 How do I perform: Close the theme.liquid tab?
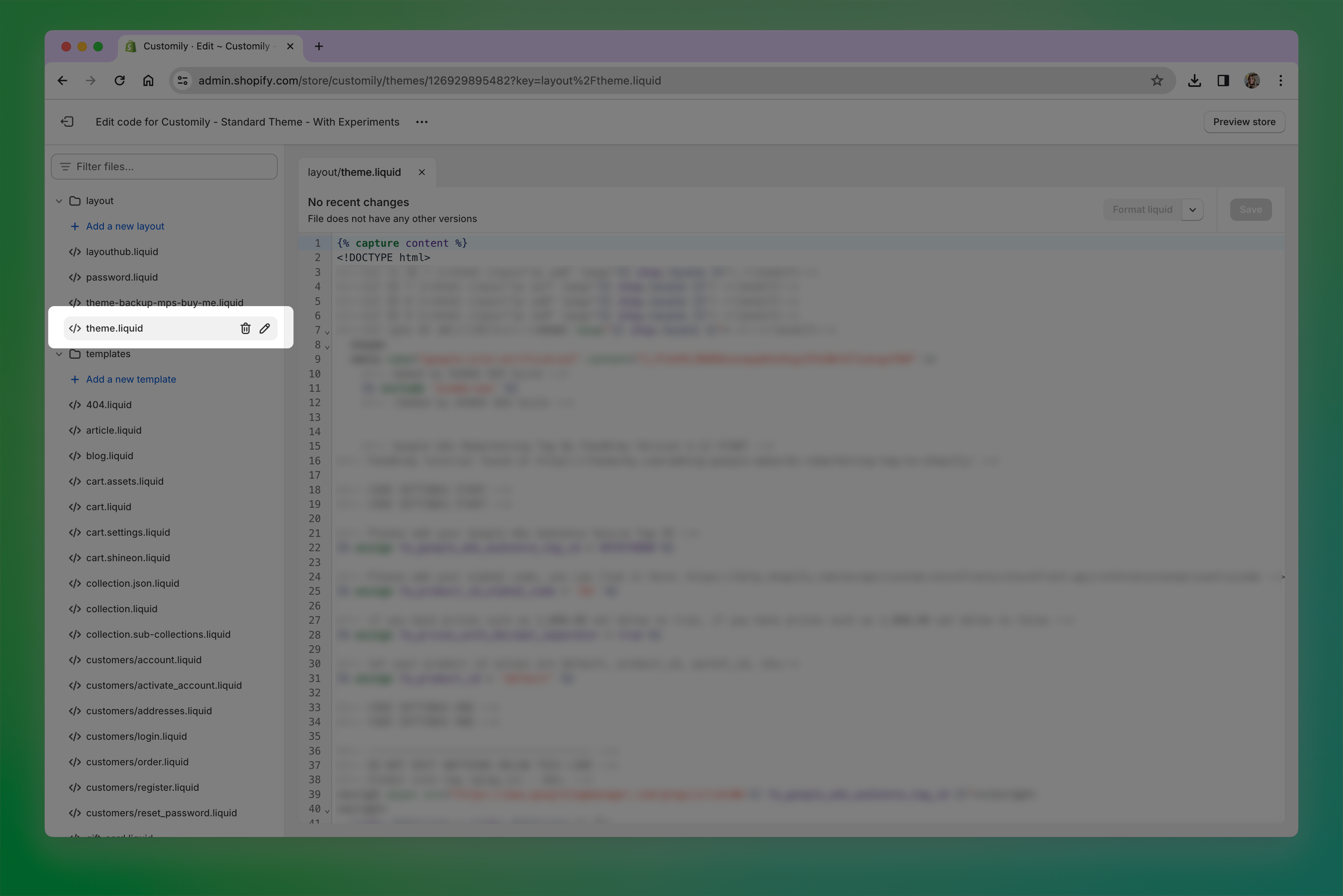[422, 172]
